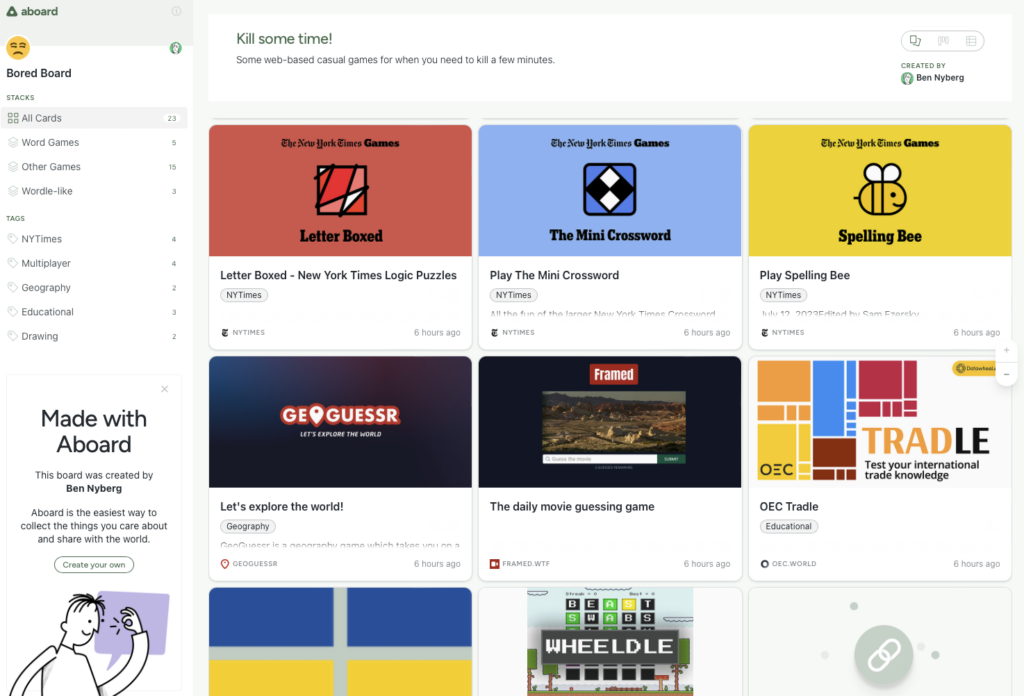Open the Play Spelling Bee title

805,276
